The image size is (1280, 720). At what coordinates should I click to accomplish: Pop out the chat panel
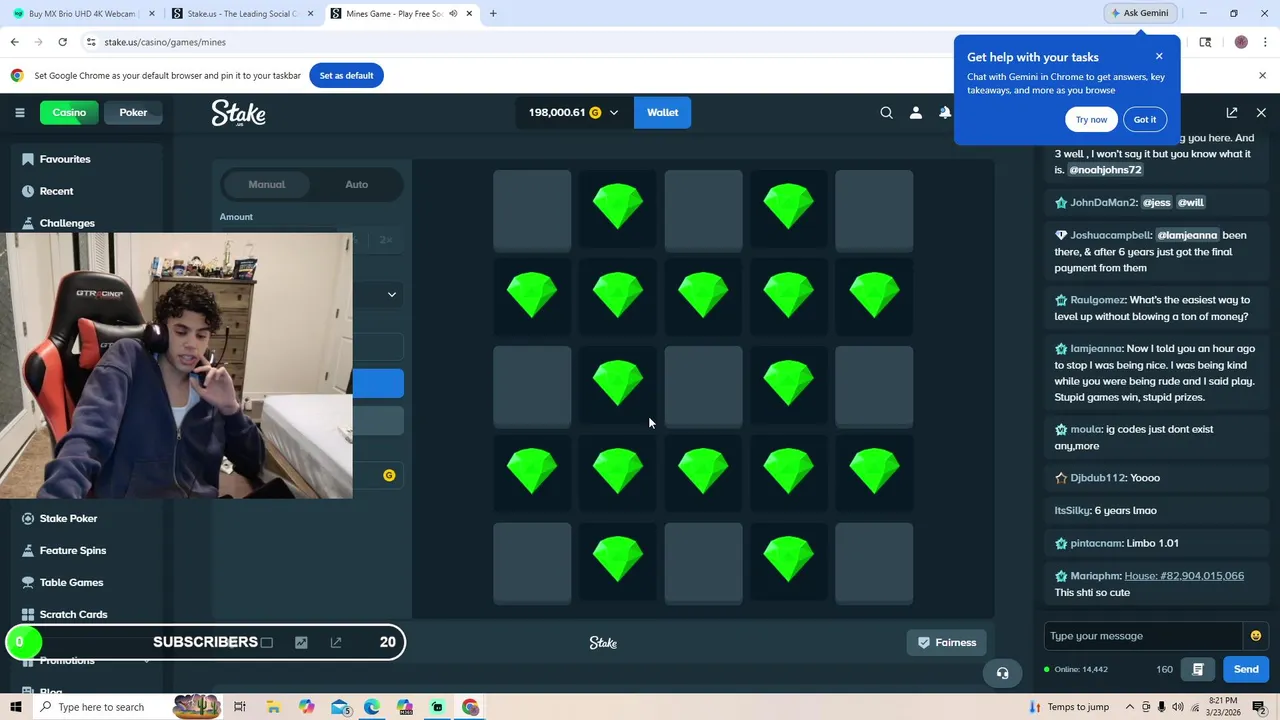pos(1232,113)
